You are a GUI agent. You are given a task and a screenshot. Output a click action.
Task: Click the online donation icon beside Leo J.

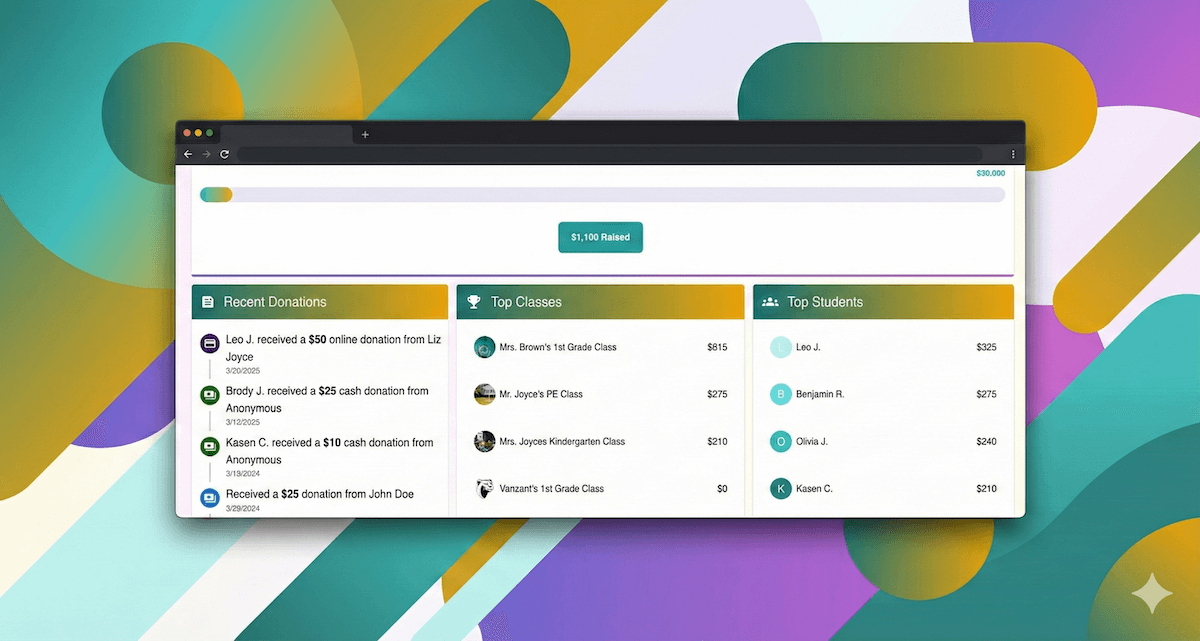pyautogui.click(x=209, y=343)
